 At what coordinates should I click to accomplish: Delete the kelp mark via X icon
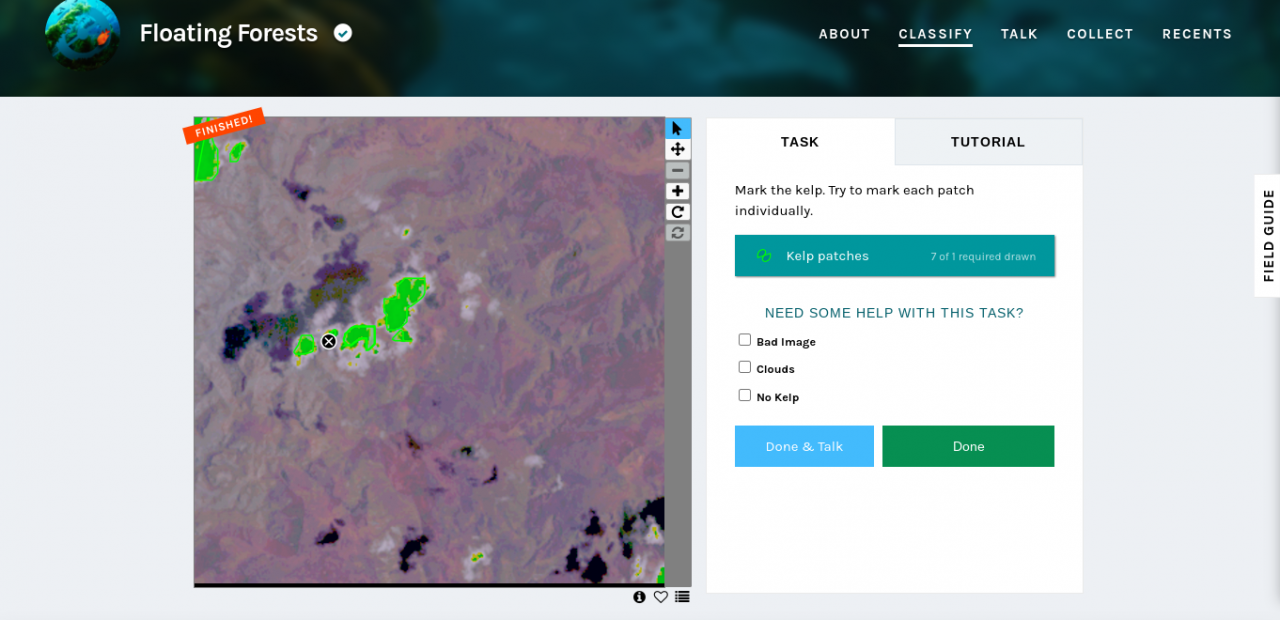coord(328,341)
